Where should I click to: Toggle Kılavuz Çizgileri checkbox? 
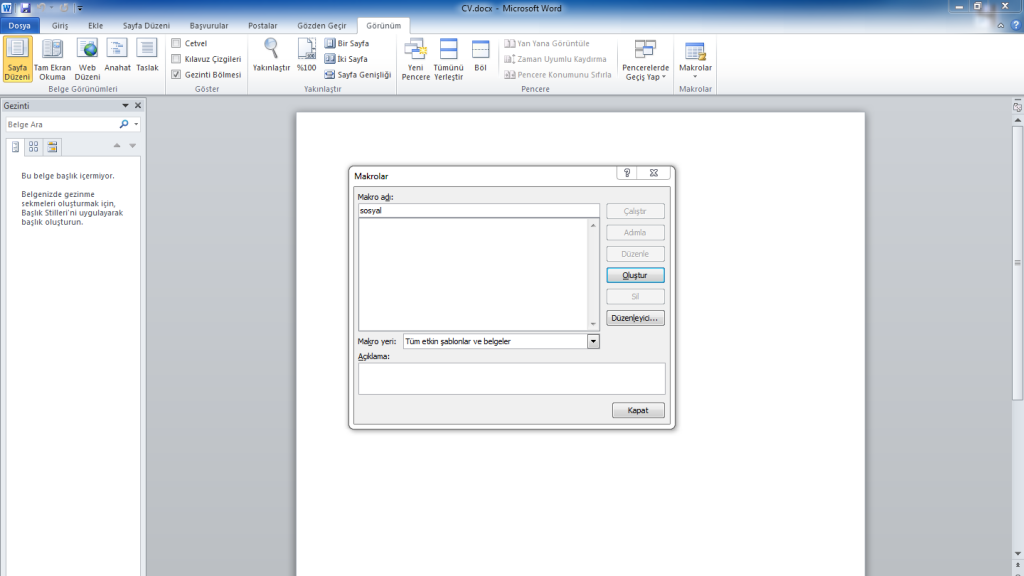pos(176,59)
